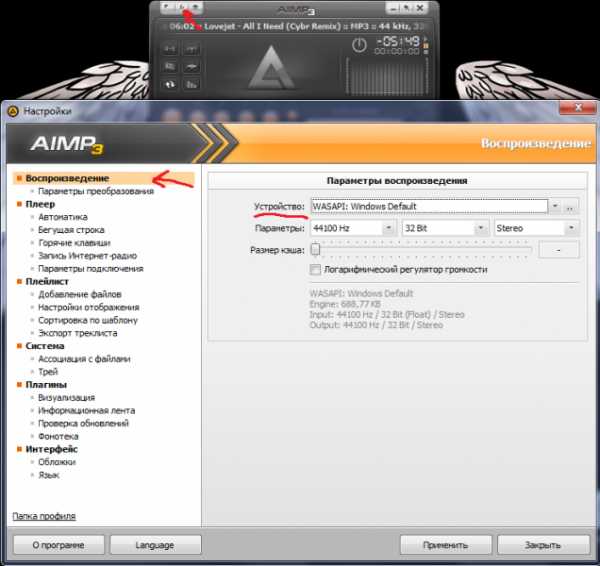600x566 pixels.
Task: Open the Обложки settings page
Action: tap(57, 462)
